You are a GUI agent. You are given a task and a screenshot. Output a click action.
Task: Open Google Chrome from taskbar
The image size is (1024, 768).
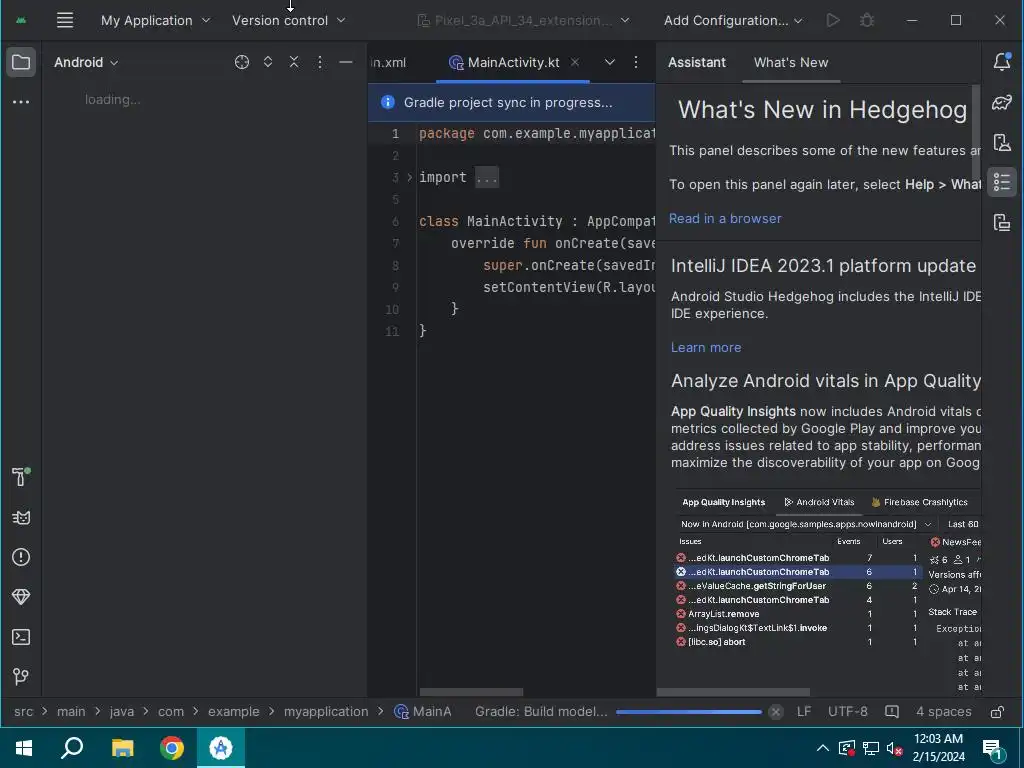tap(172, 748)
